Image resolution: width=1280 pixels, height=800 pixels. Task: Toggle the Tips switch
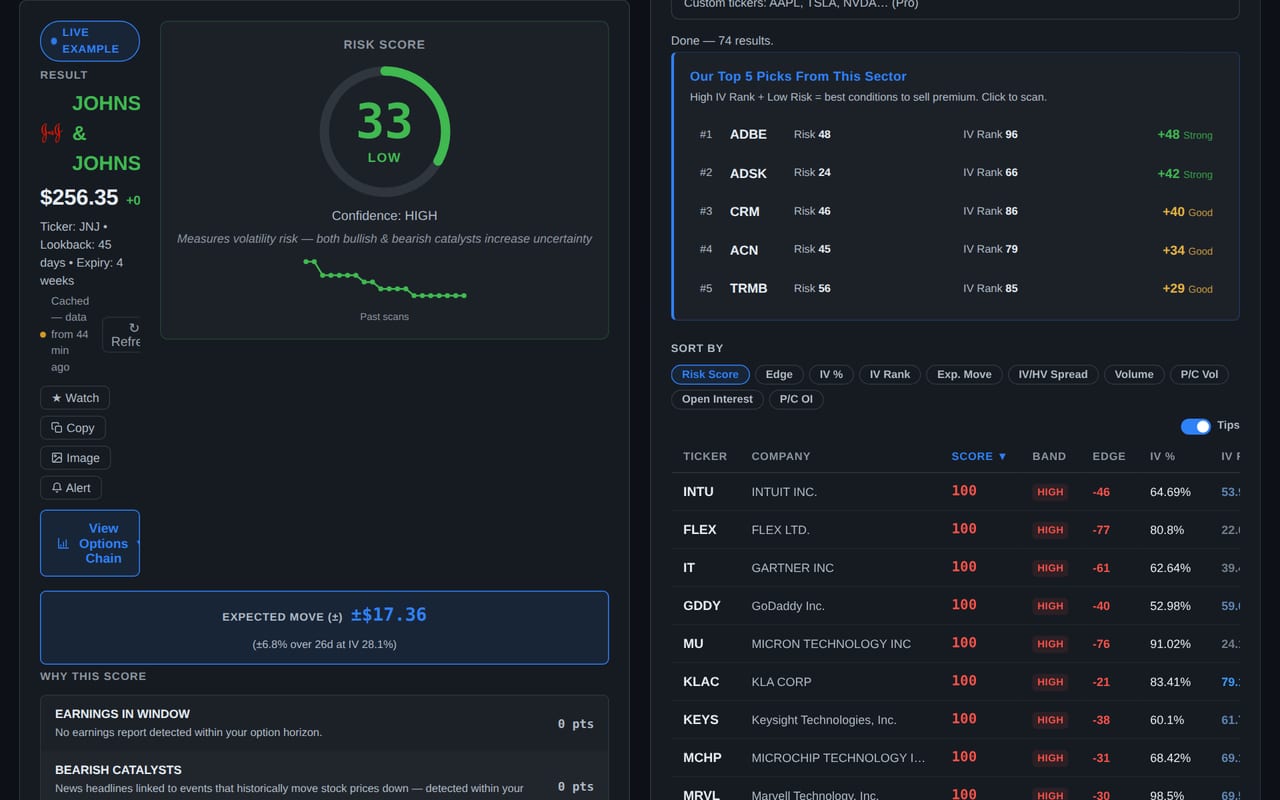tap(1195, 426)
